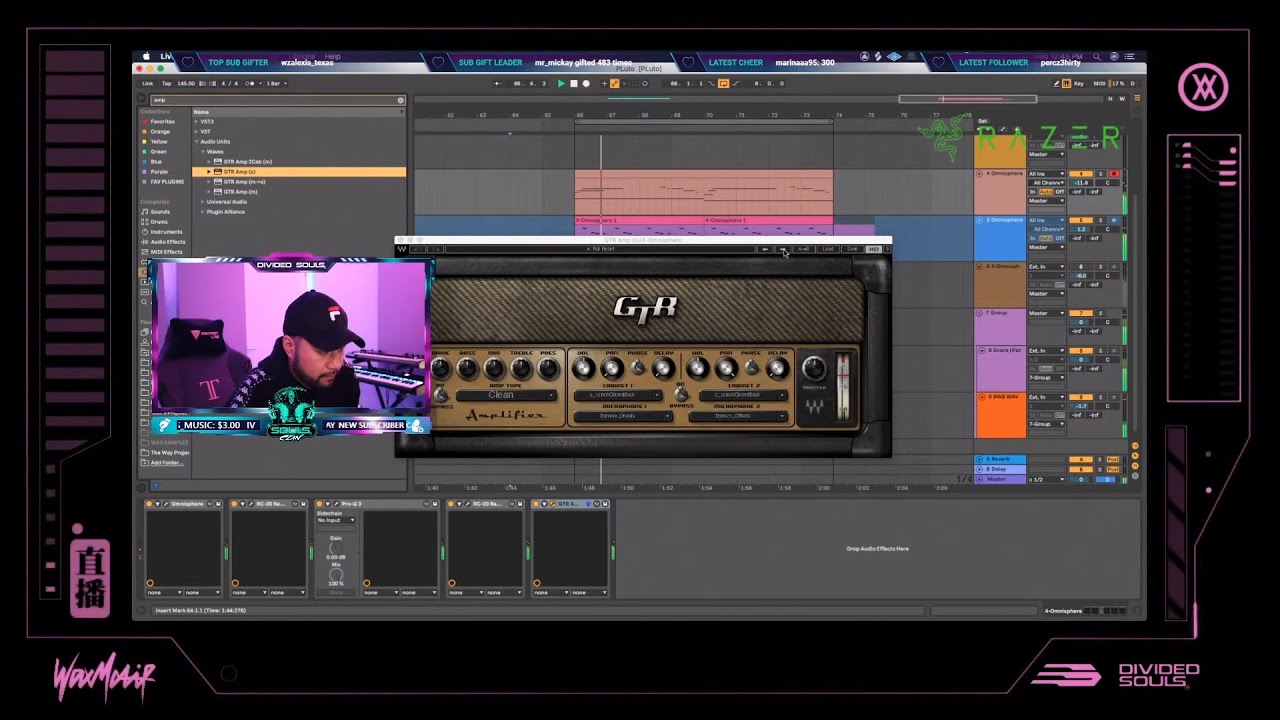Select GTR Amp 2Cab (m) in the browser
Screen dimensions: 1280x720
pos(247,161)
